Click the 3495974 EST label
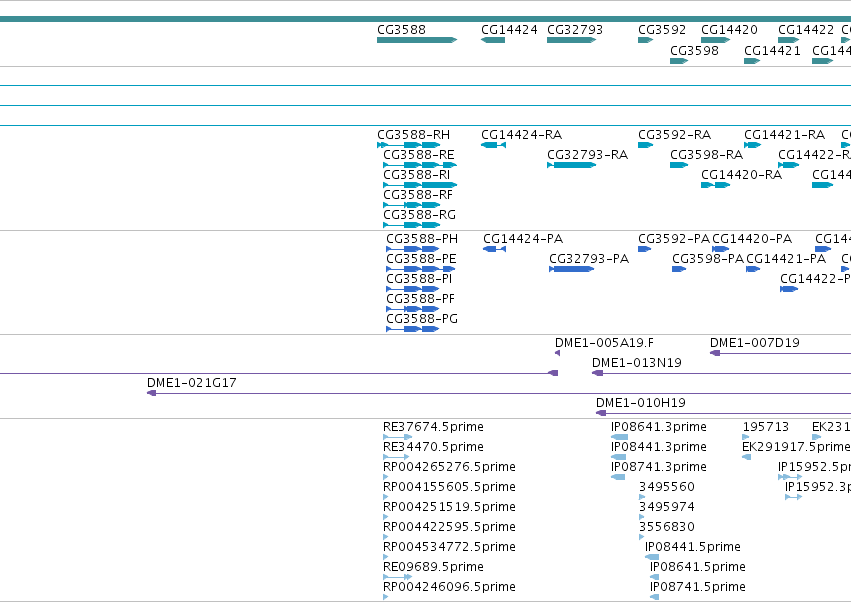The image size is (851, 602). coord(666,507)
